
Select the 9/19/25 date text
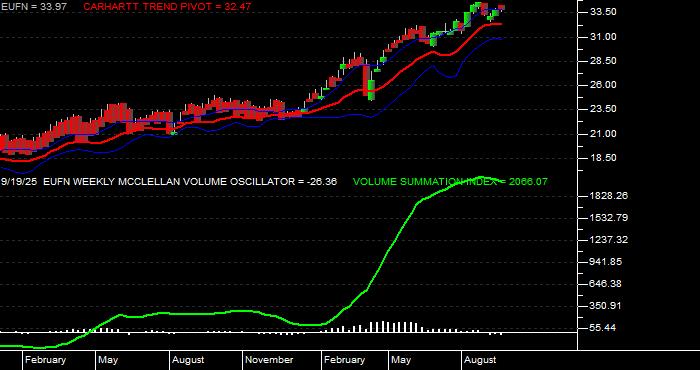point(19,182)
